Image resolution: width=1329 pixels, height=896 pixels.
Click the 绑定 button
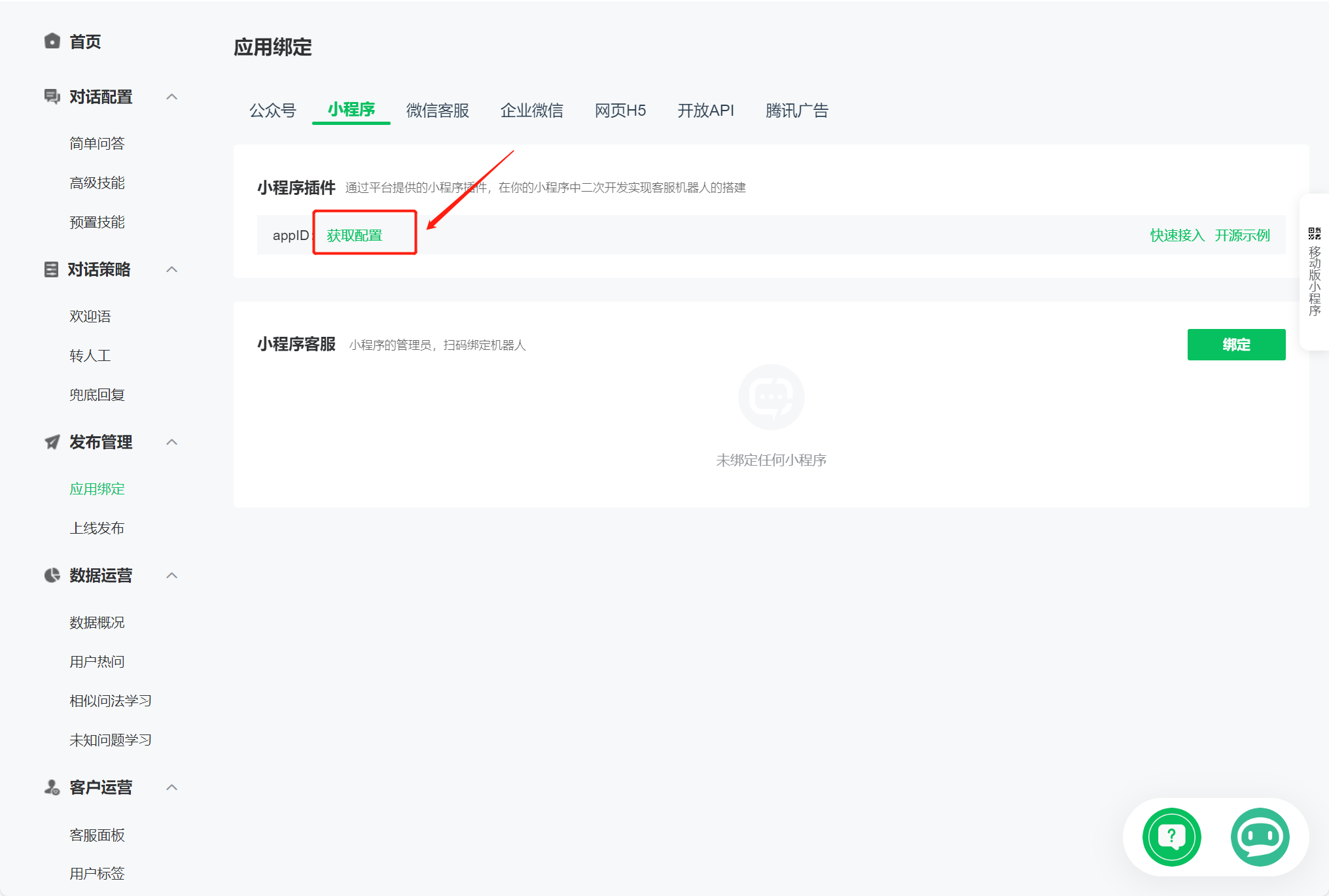point(1236,345)
